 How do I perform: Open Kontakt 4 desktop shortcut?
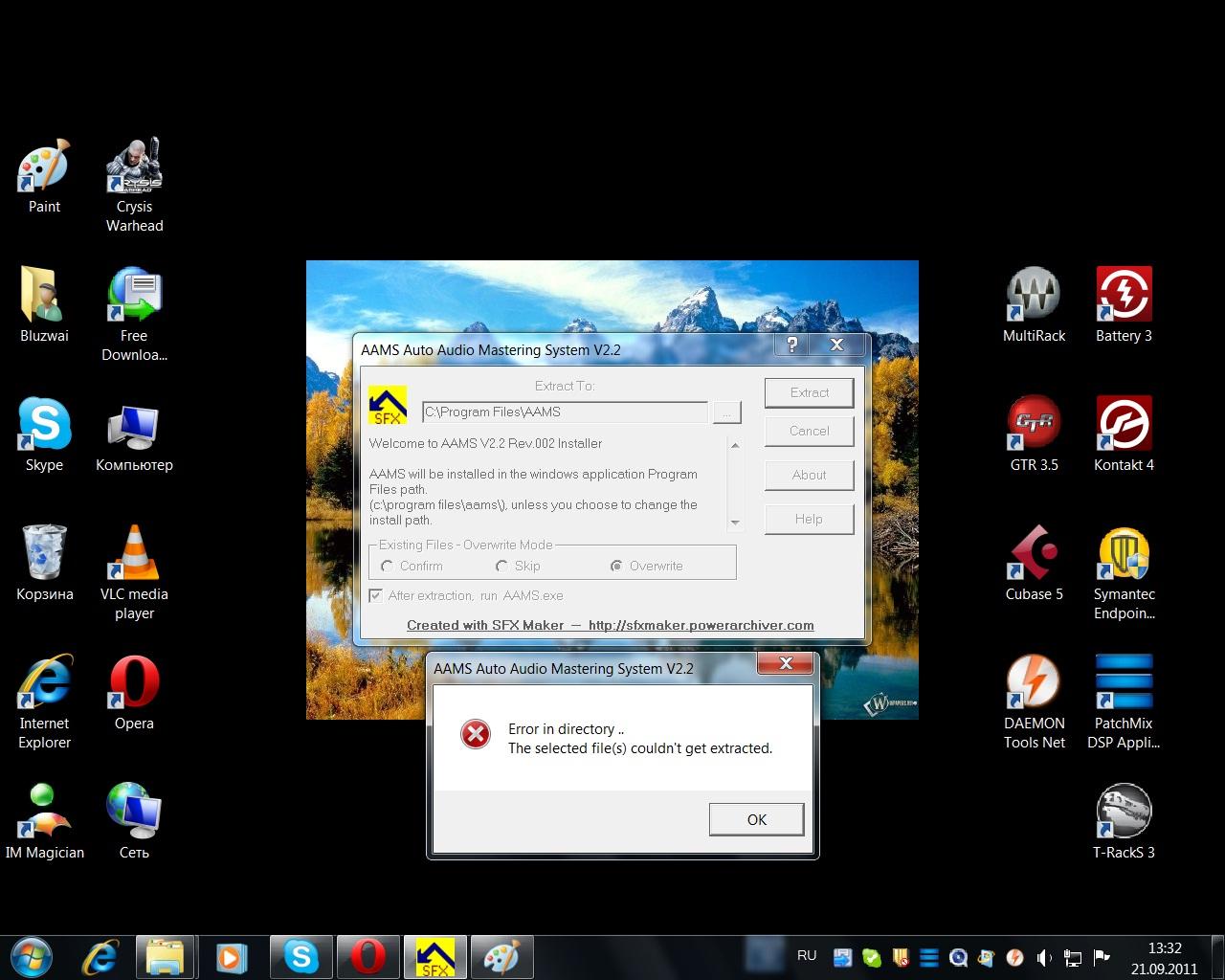[x=1124, y=434]
